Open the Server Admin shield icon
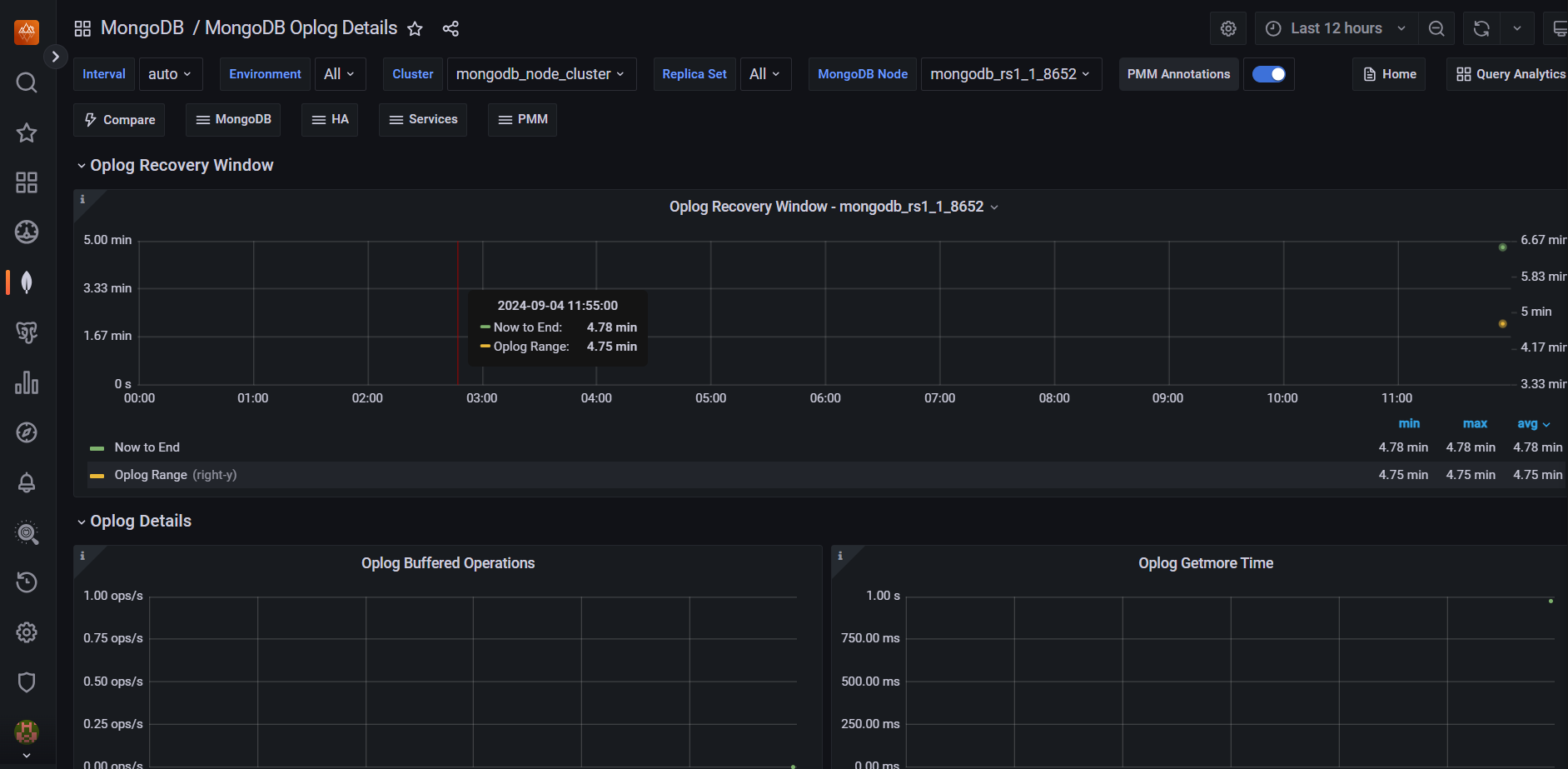 tap(27, 682)
